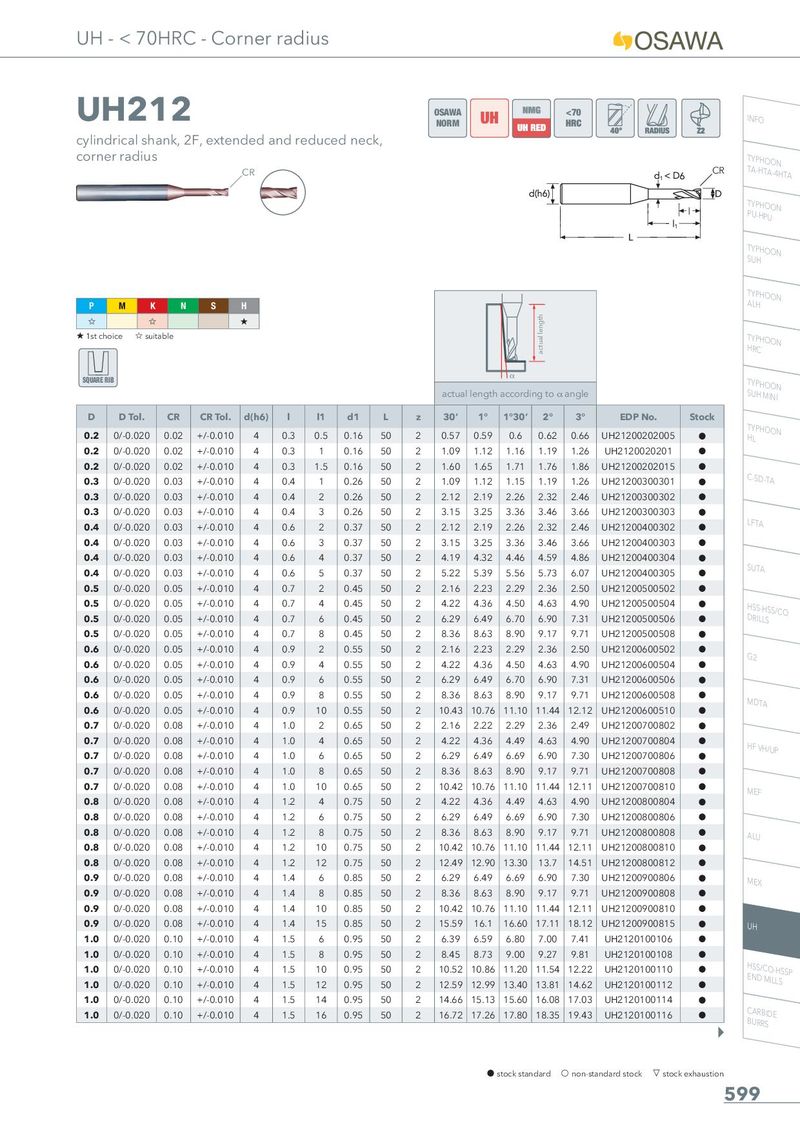Click the UH212 product title
This screenshot has width=800, height=1132.
pos(134,110)
